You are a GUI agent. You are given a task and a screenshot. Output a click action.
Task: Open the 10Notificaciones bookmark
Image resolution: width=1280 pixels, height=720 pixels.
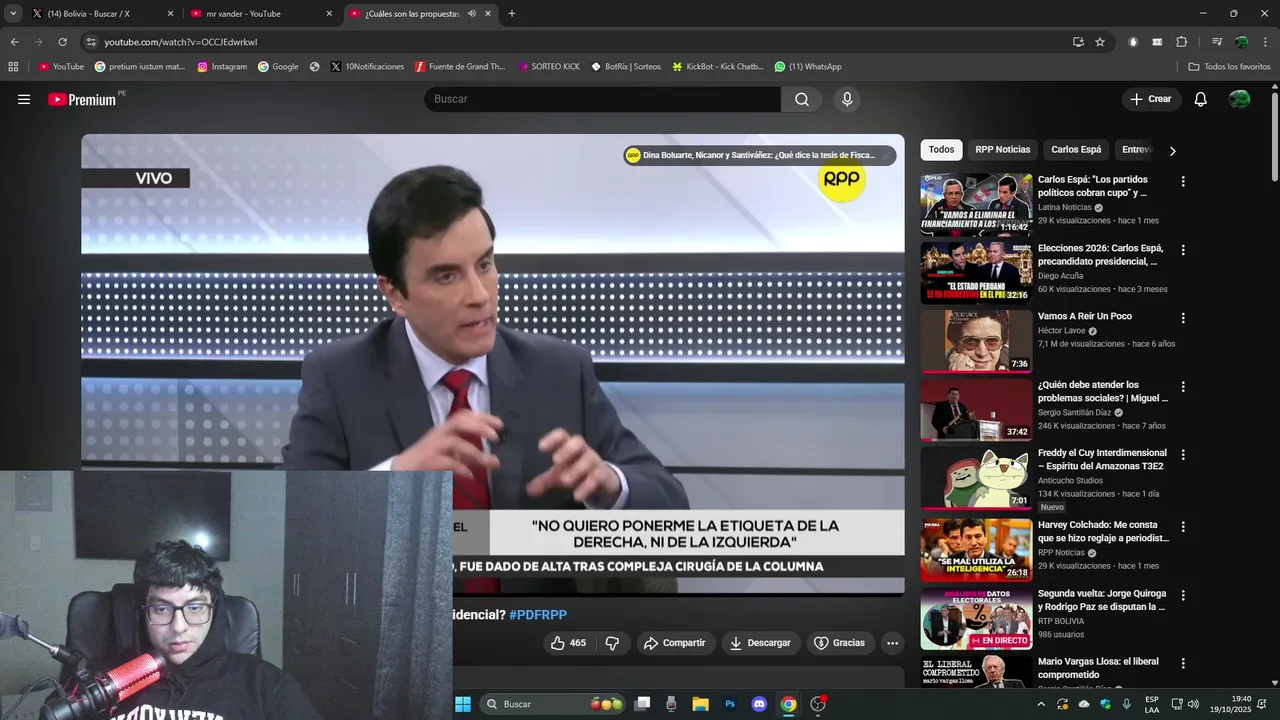(x=367, y=67)
